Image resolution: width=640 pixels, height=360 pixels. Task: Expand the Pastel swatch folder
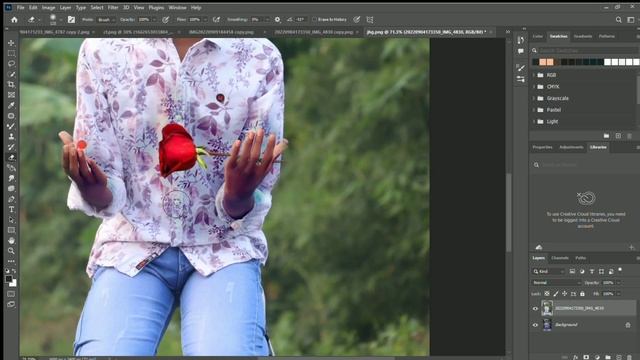point(534,110)
